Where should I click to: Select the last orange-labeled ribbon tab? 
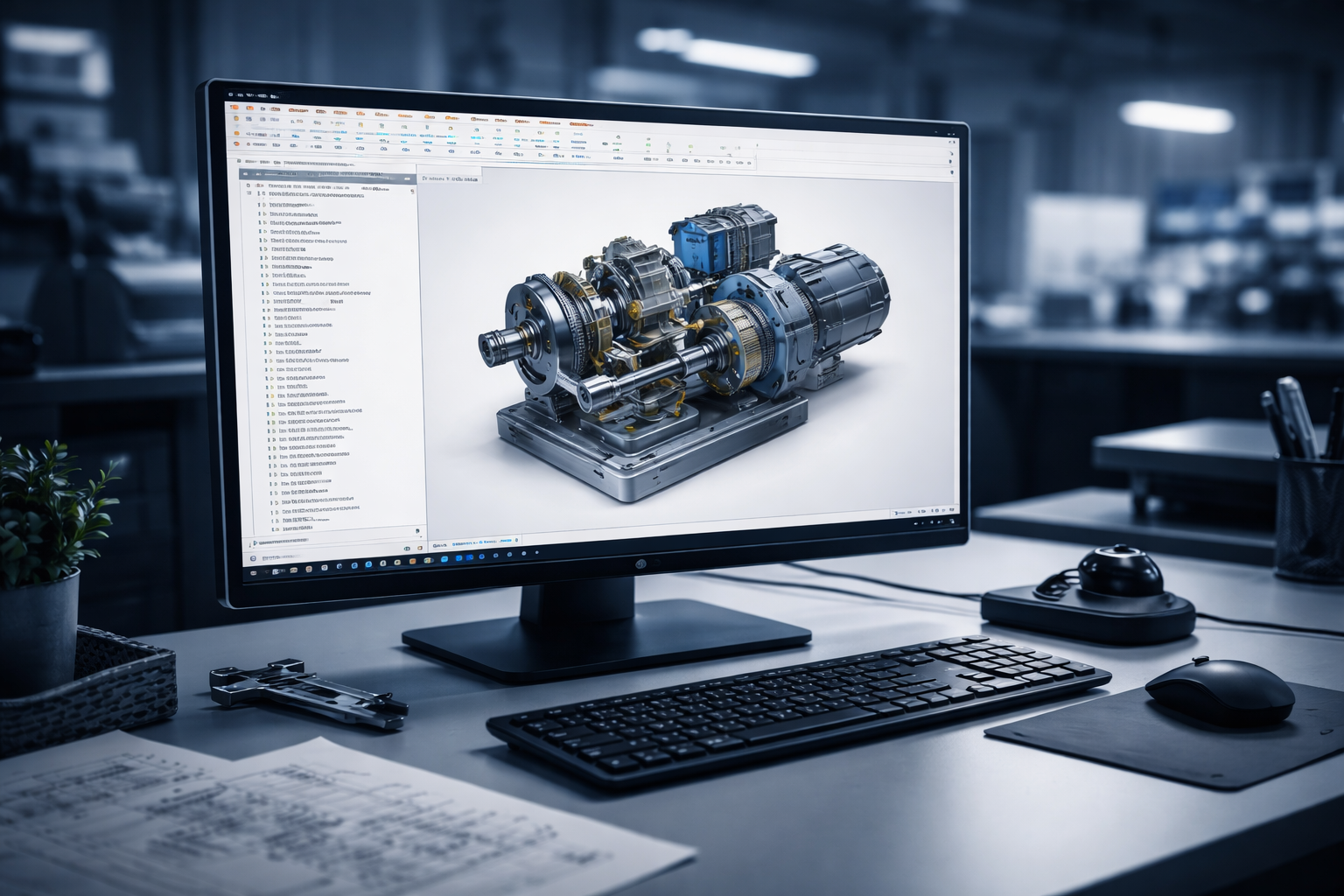pyautogui.click(x=579, y=124)
